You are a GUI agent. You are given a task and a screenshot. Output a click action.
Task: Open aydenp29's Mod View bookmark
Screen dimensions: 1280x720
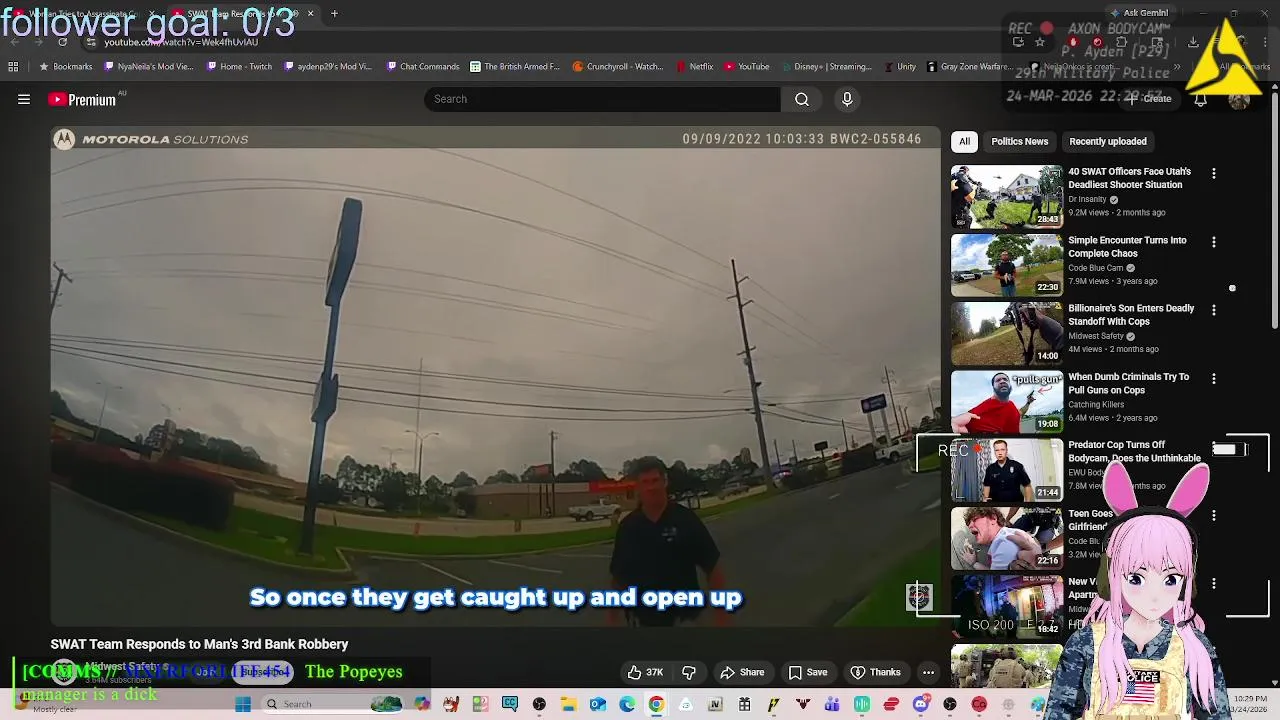pos(328,66)
